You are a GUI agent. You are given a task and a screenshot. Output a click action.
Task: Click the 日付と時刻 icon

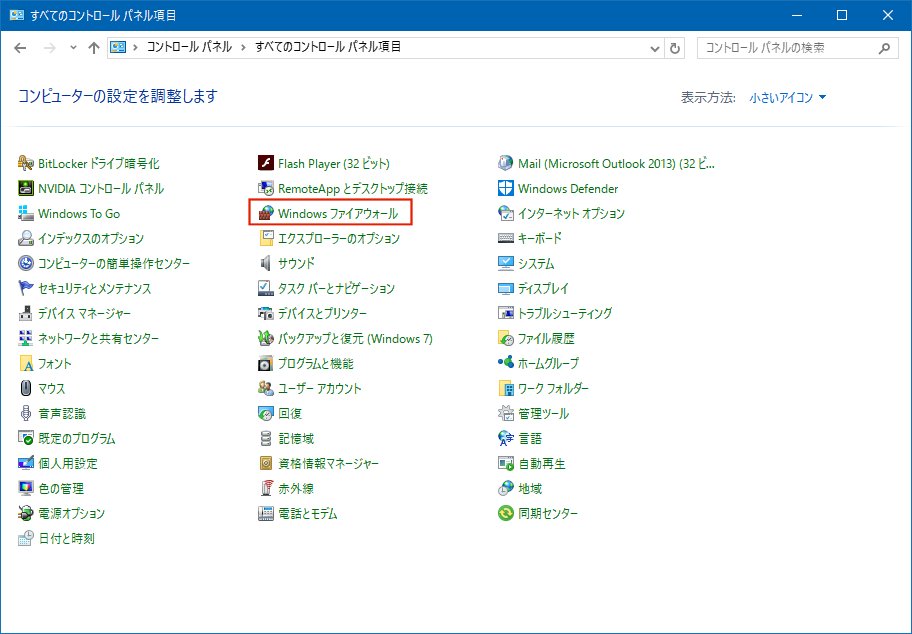coord(26,538)
